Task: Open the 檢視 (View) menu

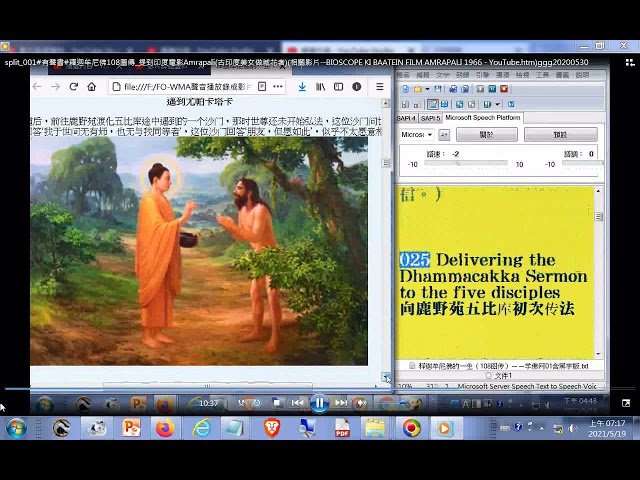Action: [x=522, y=75]
